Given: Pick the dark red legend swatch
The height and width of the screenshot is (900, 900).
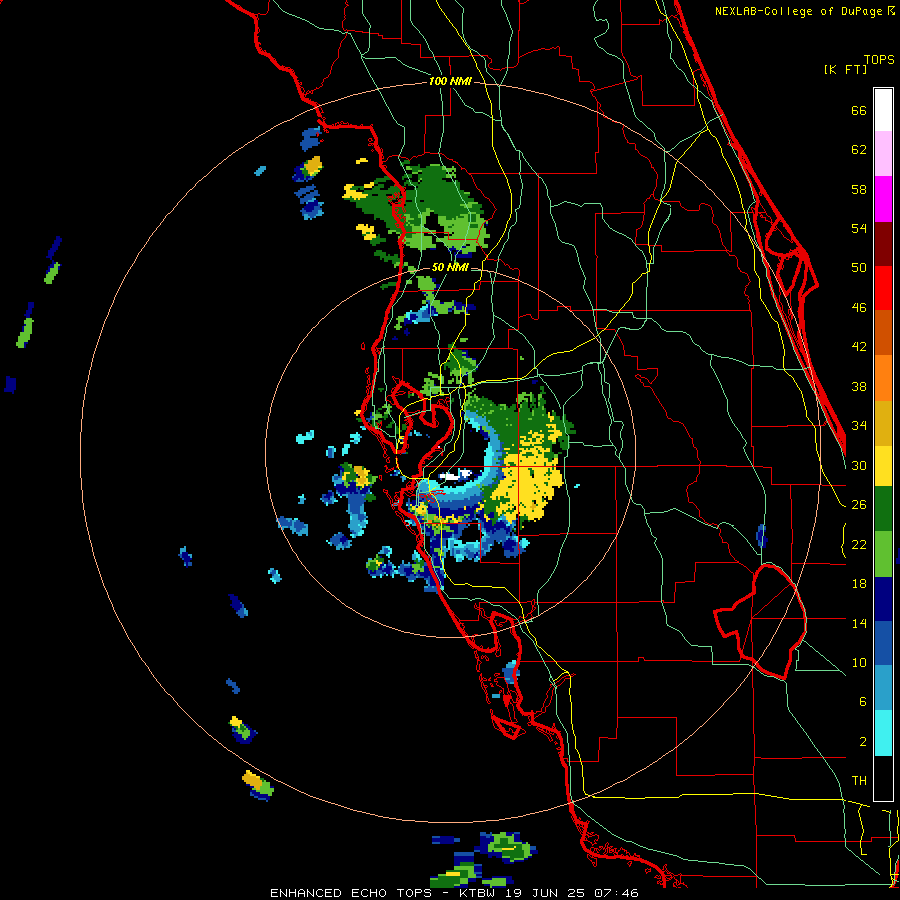Looking at the screenshot, I should 883,243.
